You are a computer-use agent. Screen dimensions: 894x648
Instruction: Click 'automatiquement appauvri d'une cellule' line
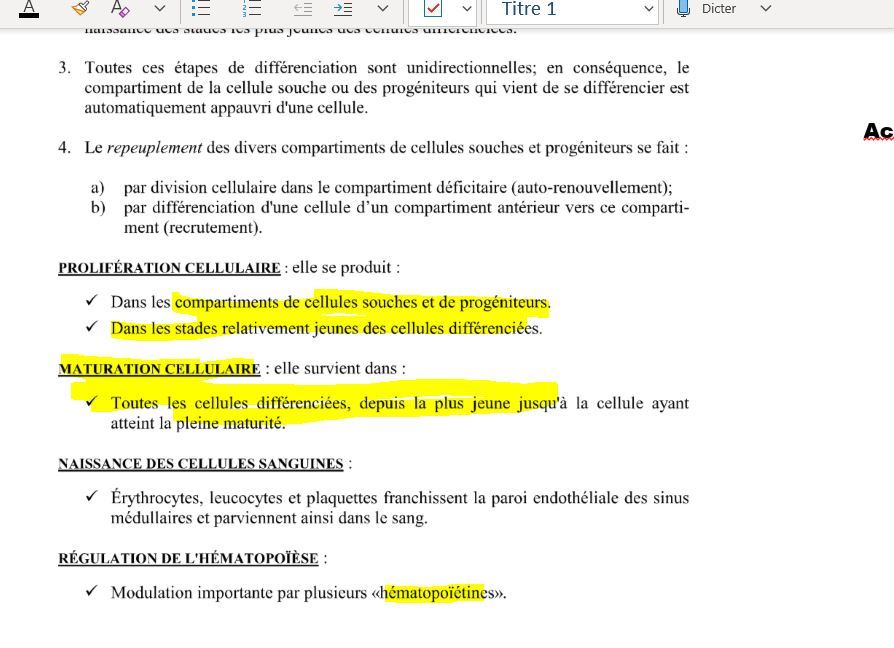point(226,108)
